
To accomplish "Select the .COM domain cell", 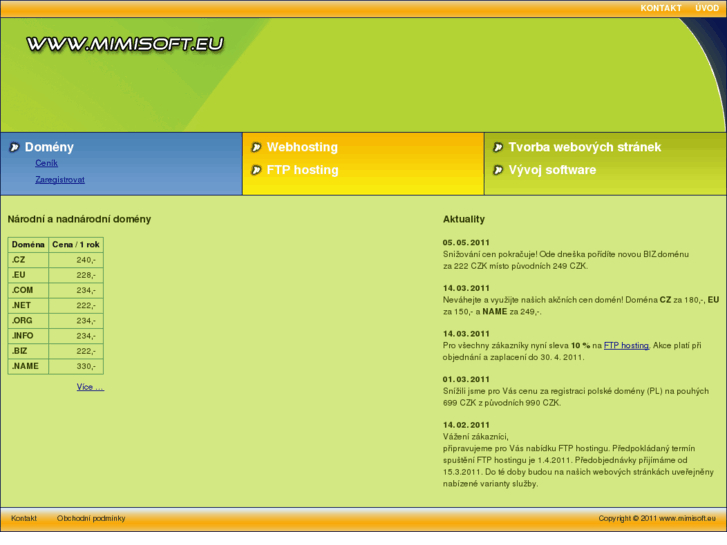I will point(28,290).
